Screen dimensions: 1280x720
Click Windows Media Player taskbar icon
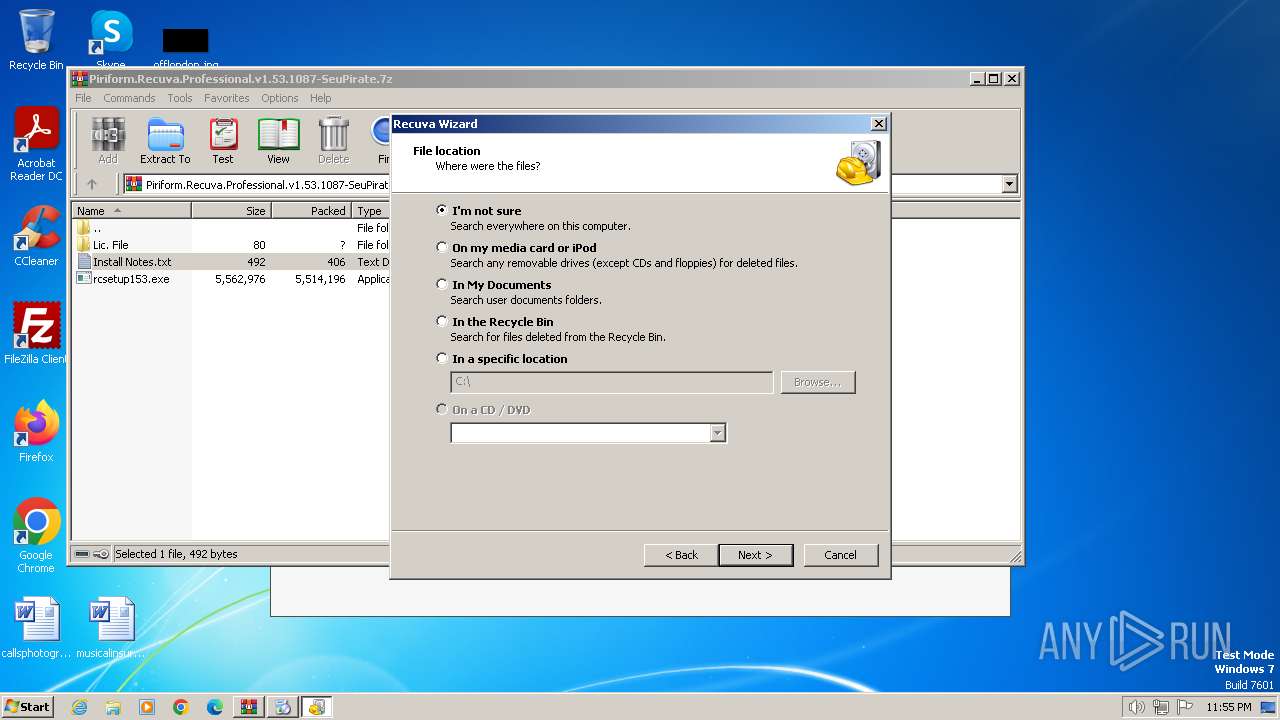[147, 707]
